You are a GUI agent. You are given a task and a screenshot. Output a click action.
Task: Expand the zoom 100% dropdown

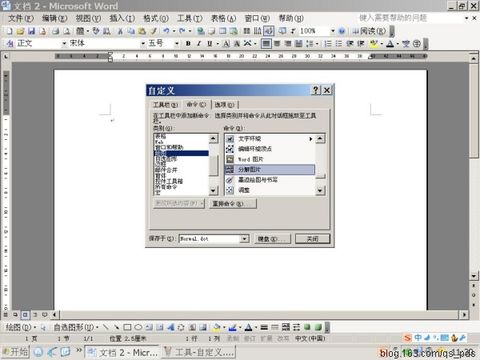333,31
